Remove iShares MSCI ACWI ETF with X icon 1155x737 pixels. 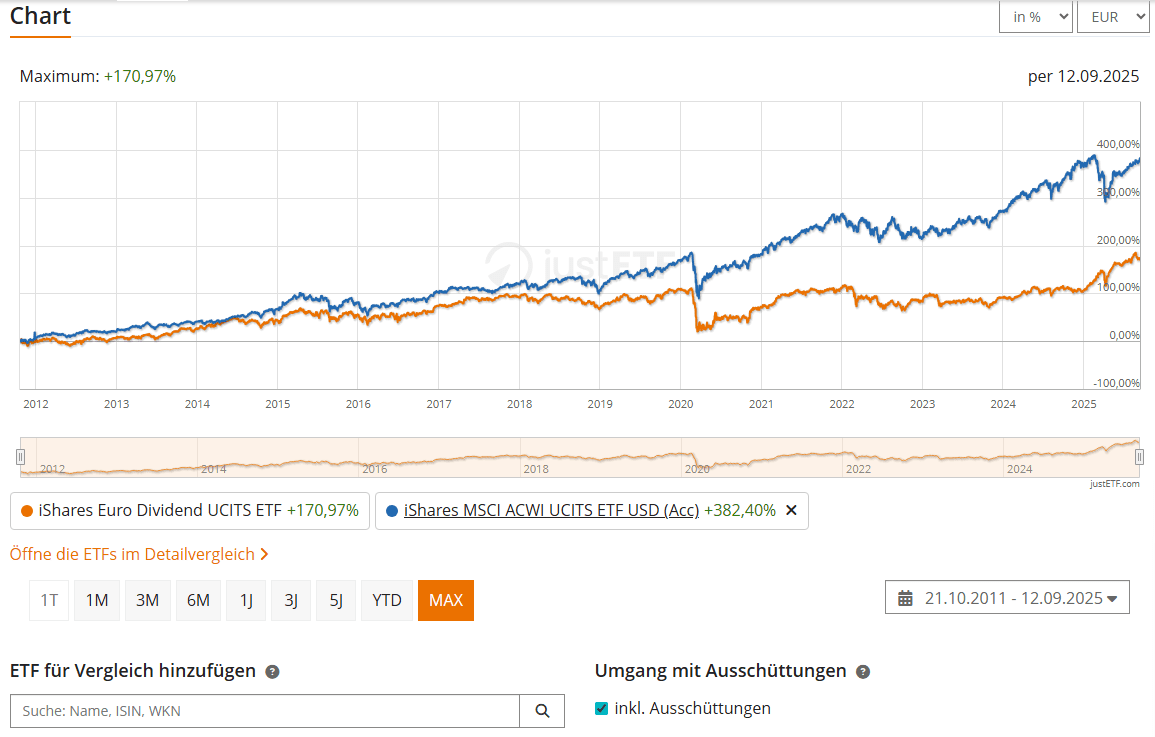coord(791,510)
